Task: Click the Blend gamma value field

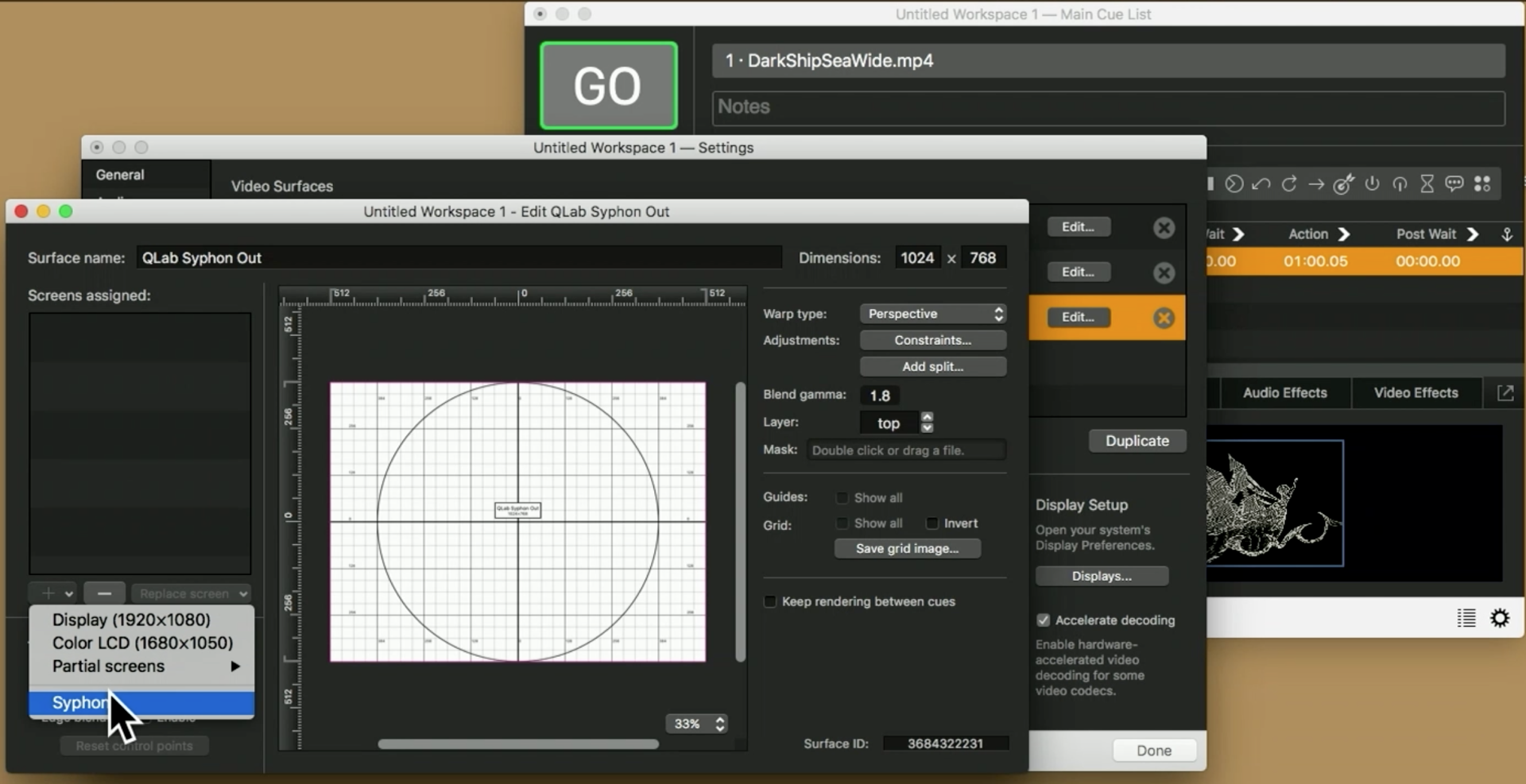Action: click(881, 396)
